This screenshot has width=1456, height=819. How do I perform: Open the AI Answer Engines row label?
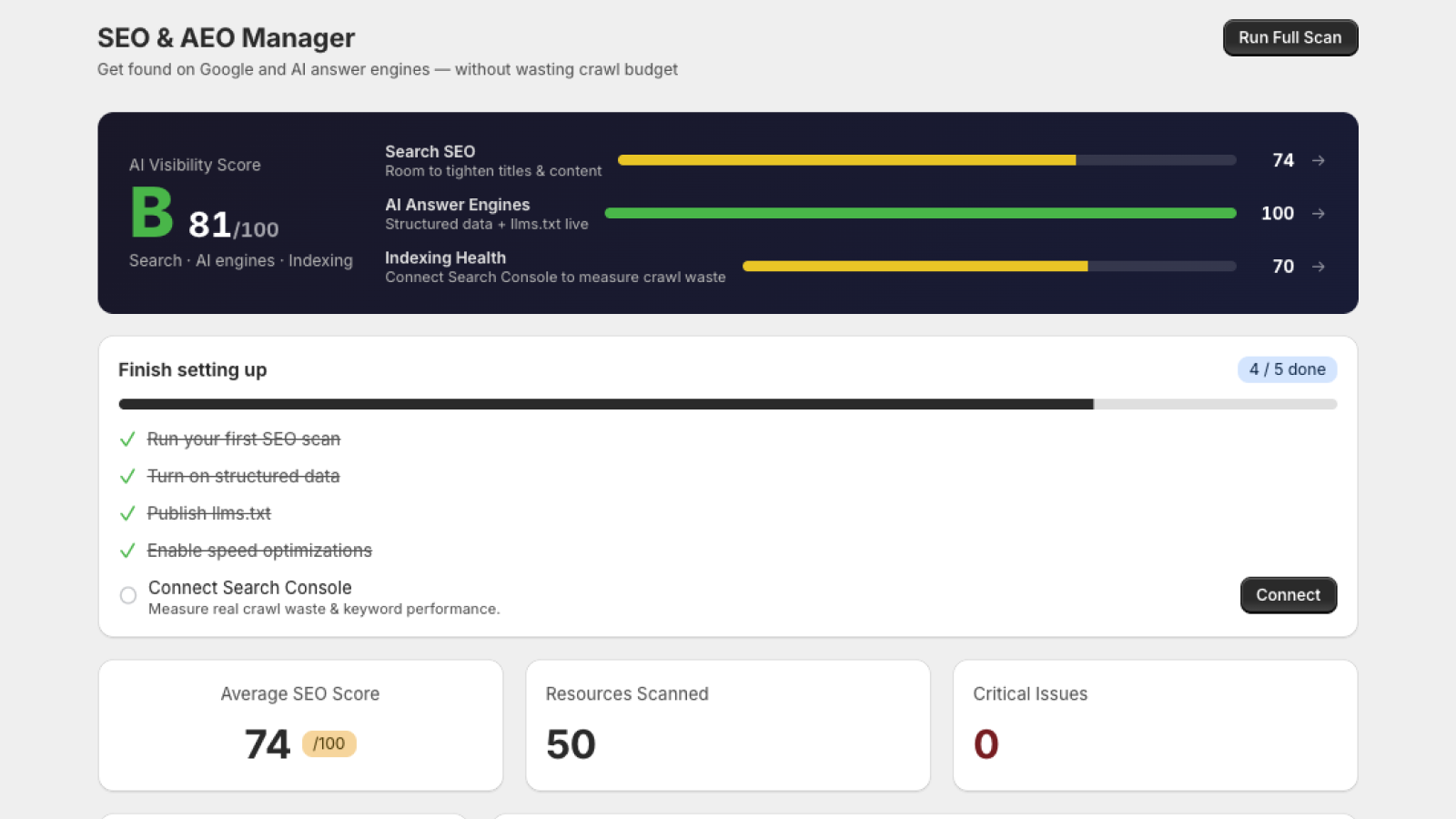coord(458,205)
